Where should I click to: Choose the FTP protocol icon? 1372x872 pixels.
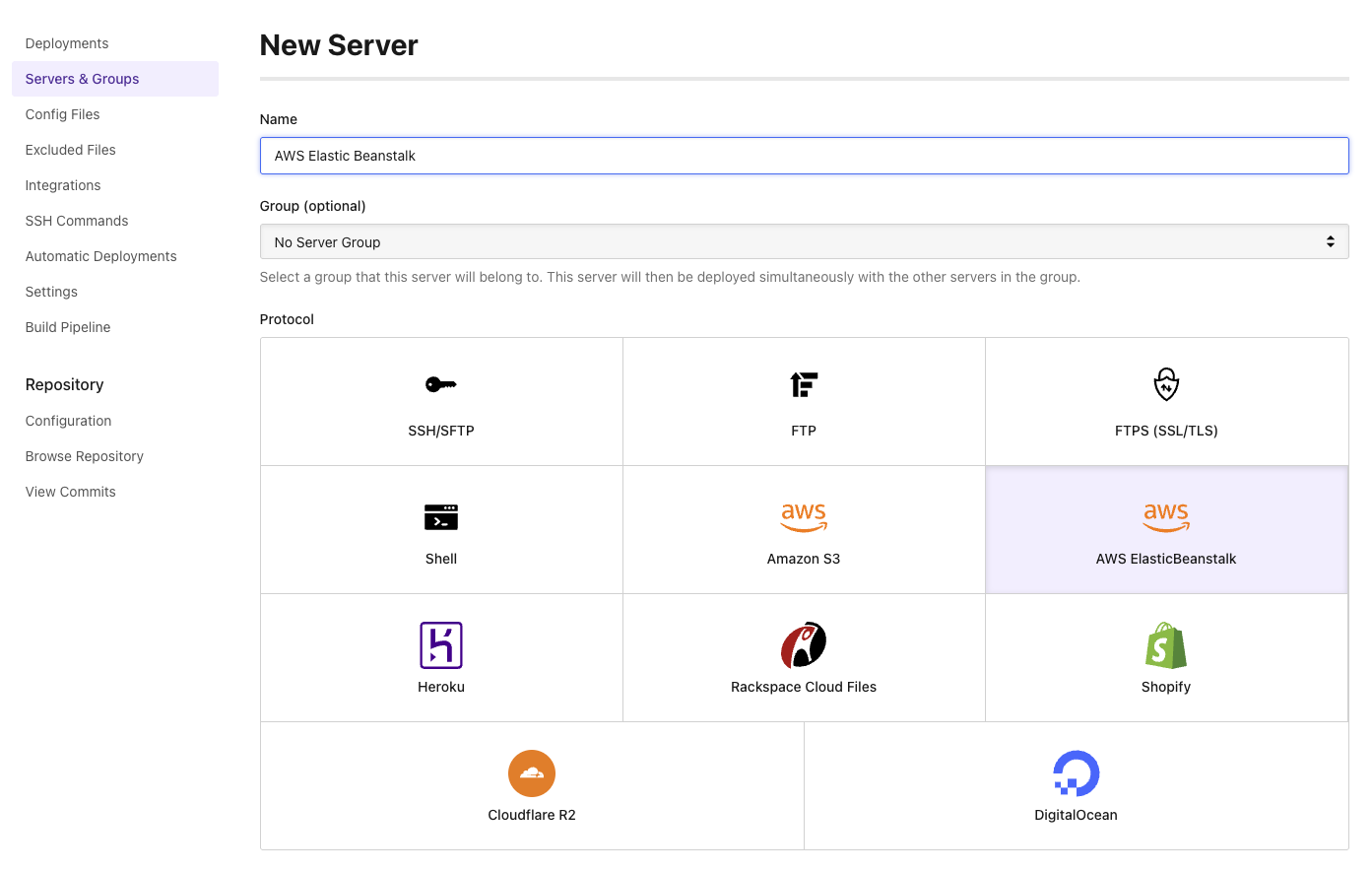[804, 384]
